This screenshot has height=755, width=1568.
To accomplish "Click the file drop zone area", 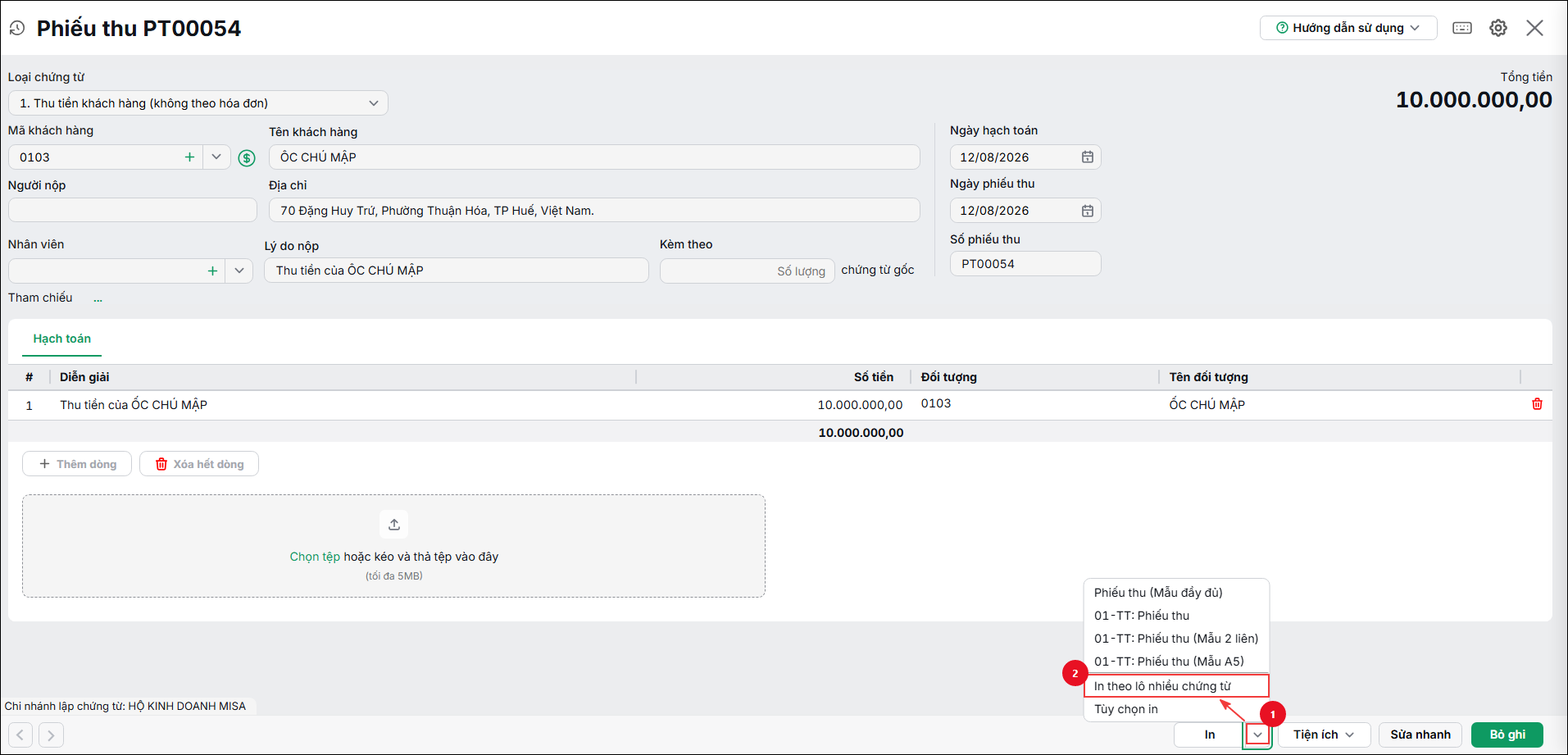I will (x=393, y=546).
